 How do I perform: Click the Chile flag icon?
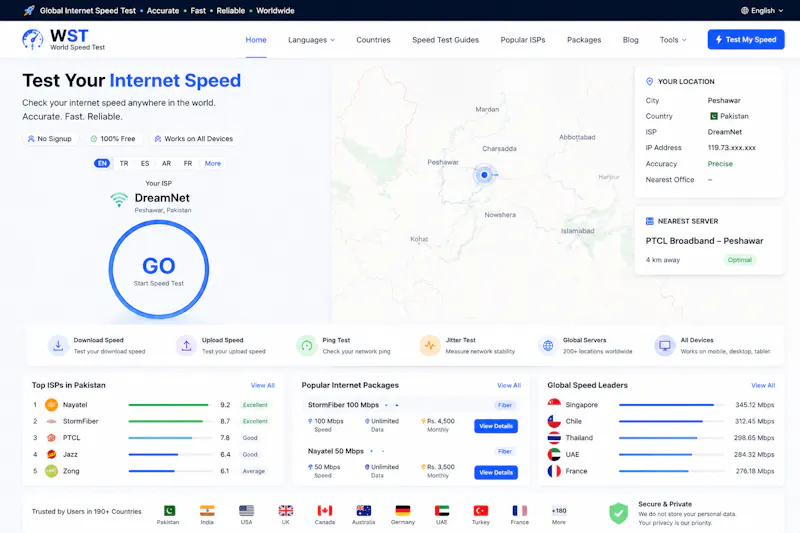(x=554, y=421)
